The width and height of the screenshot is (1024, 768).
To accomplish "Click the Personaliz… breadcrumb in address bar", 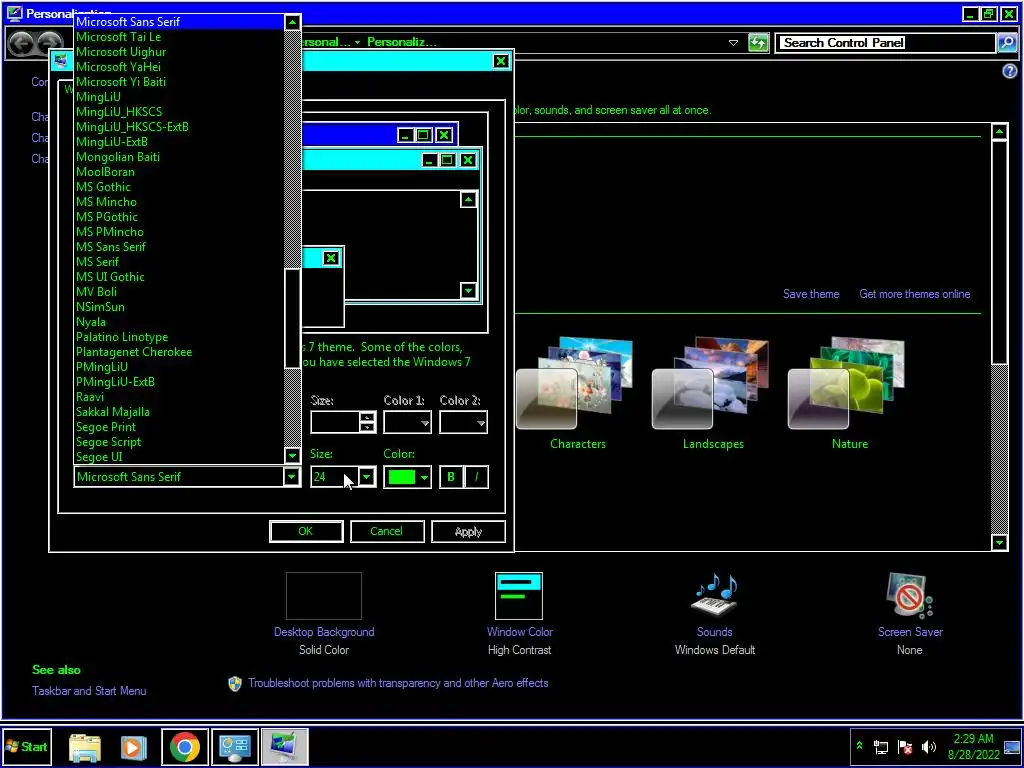I will pos(401,42).
